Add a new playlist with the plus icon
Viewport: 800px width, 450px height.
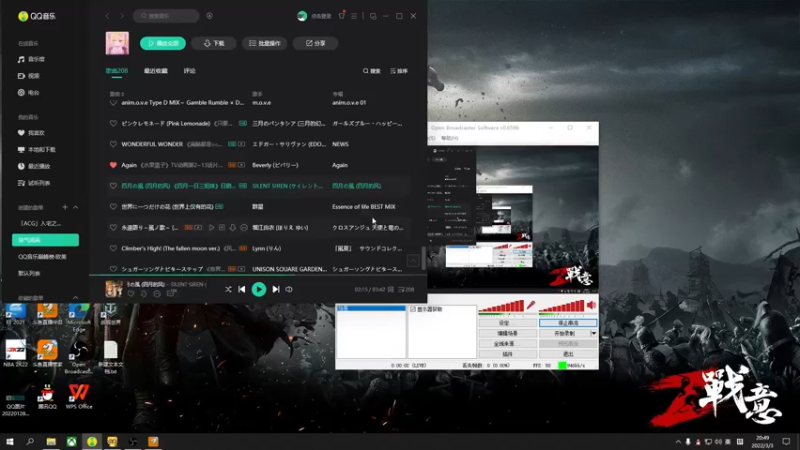pos(65,207)
